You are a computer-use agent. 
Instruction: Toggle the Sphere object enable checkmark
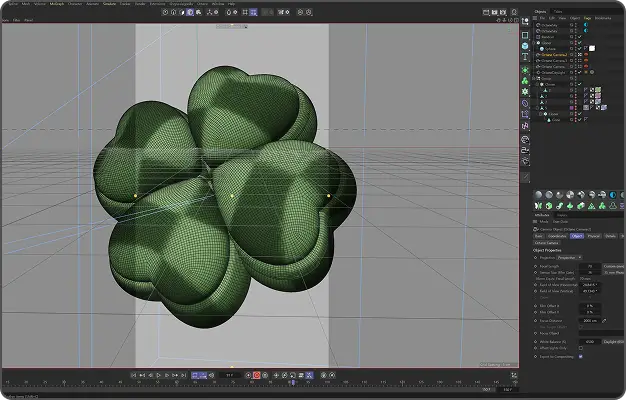pos(580,49)
